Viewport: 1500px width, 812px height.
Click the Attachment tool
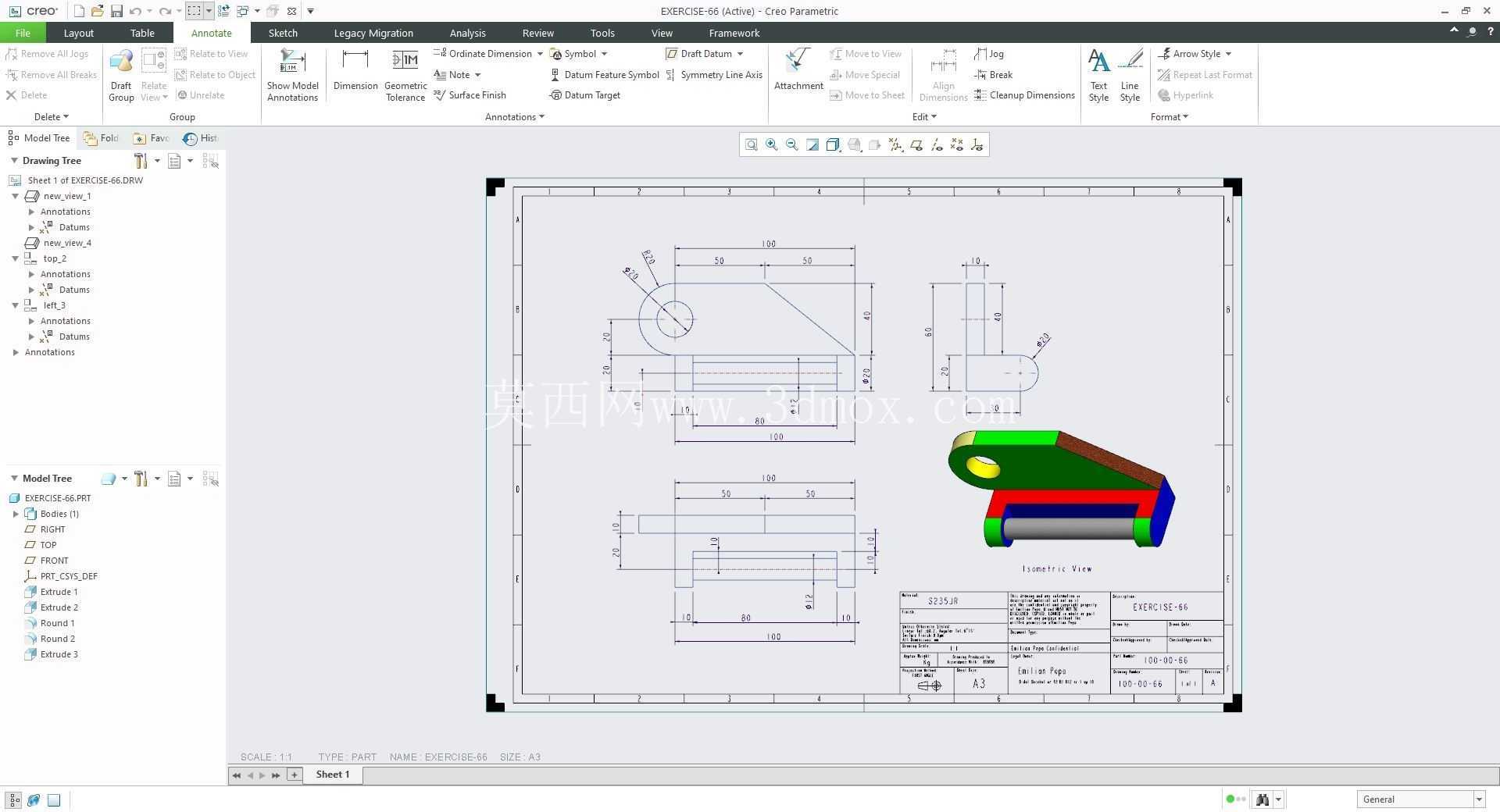pyautogui.click(x=798, y=69)
